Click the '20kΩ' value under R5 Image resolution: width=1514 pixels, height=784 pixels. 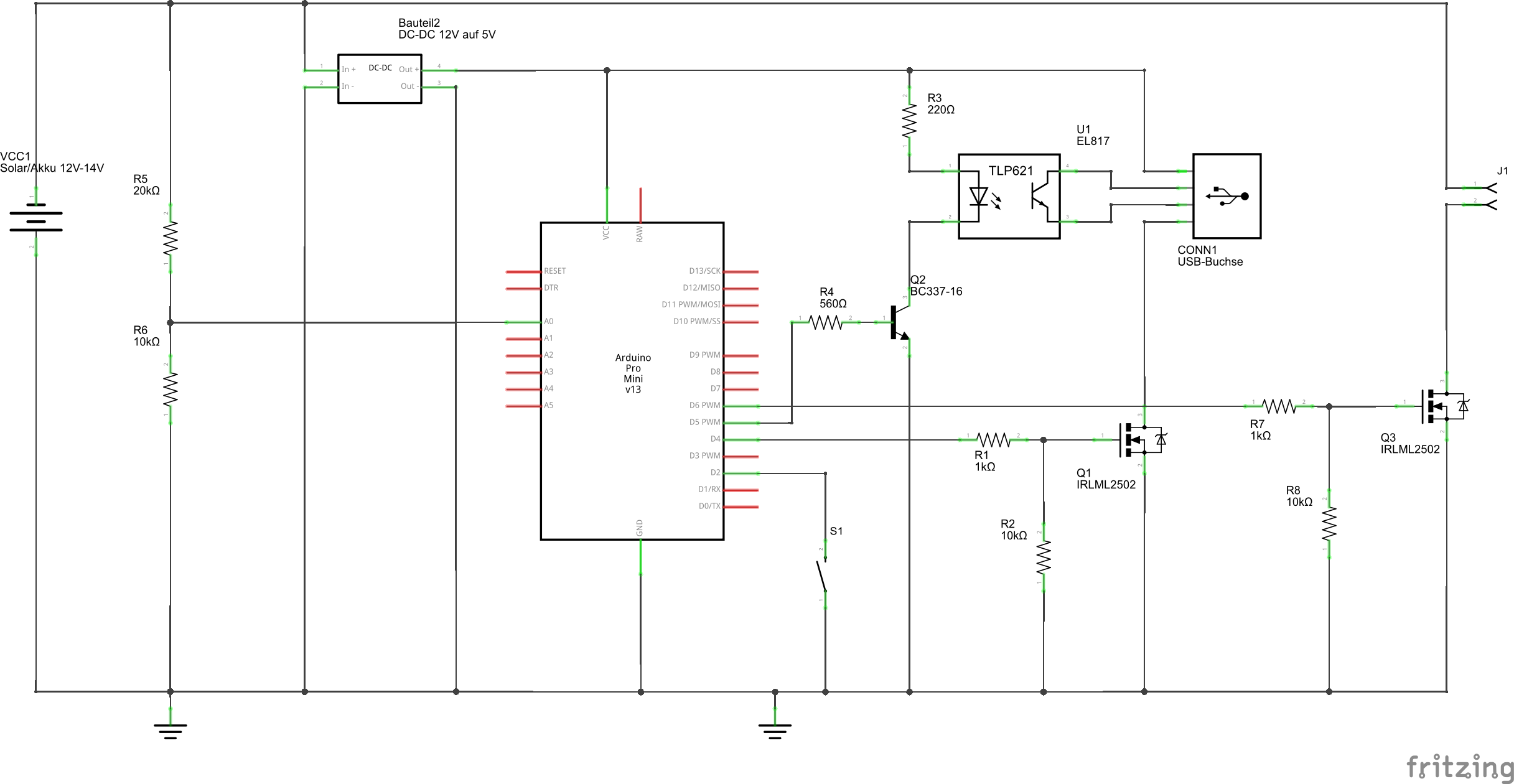tap(147, 191)
